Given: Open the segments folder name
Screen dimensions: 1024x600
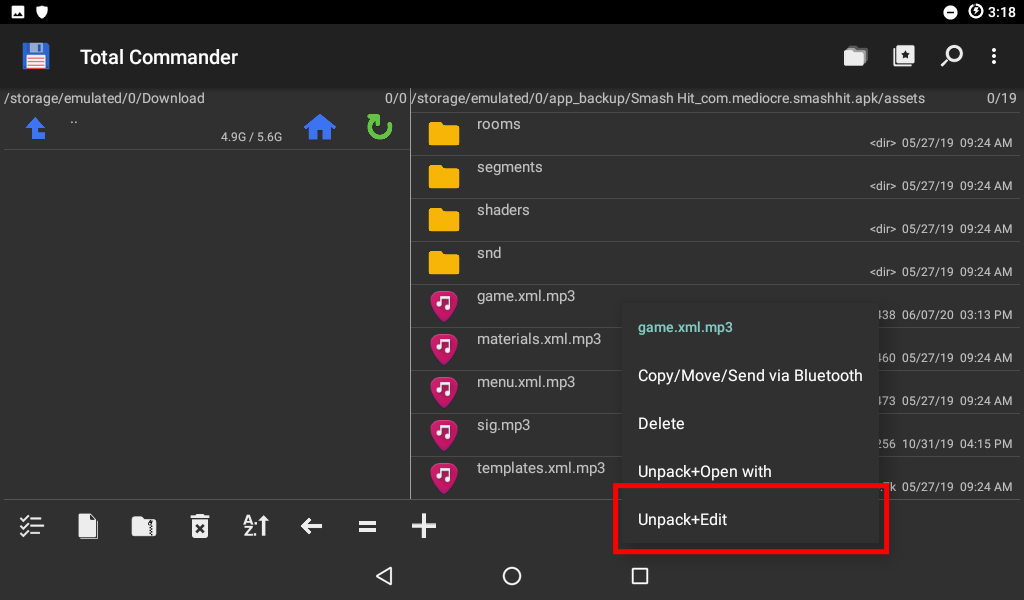Looking at the screenshot, I should click(509, 167).
